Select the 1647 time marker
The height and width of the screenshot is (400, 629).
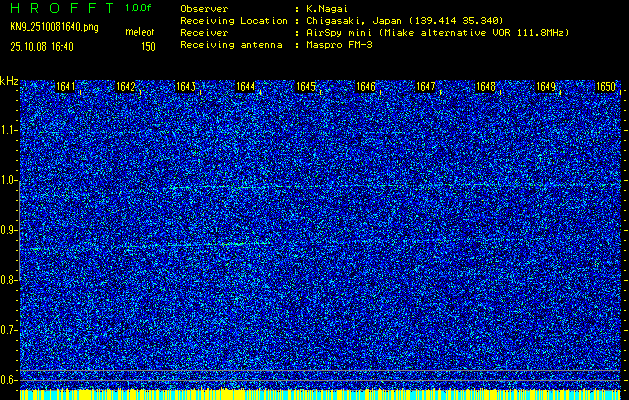point(426,87)
